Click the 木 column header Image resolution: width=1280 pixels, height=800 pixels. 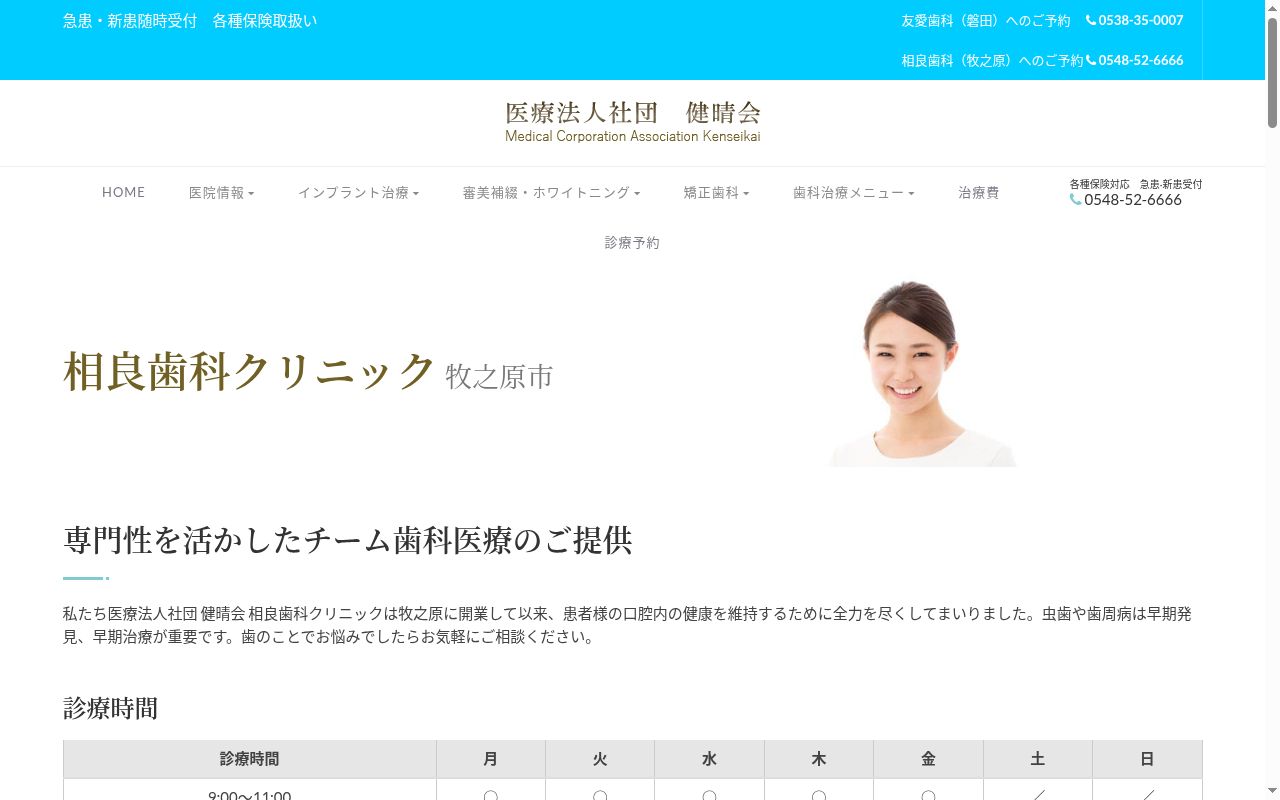pos(819,759)
